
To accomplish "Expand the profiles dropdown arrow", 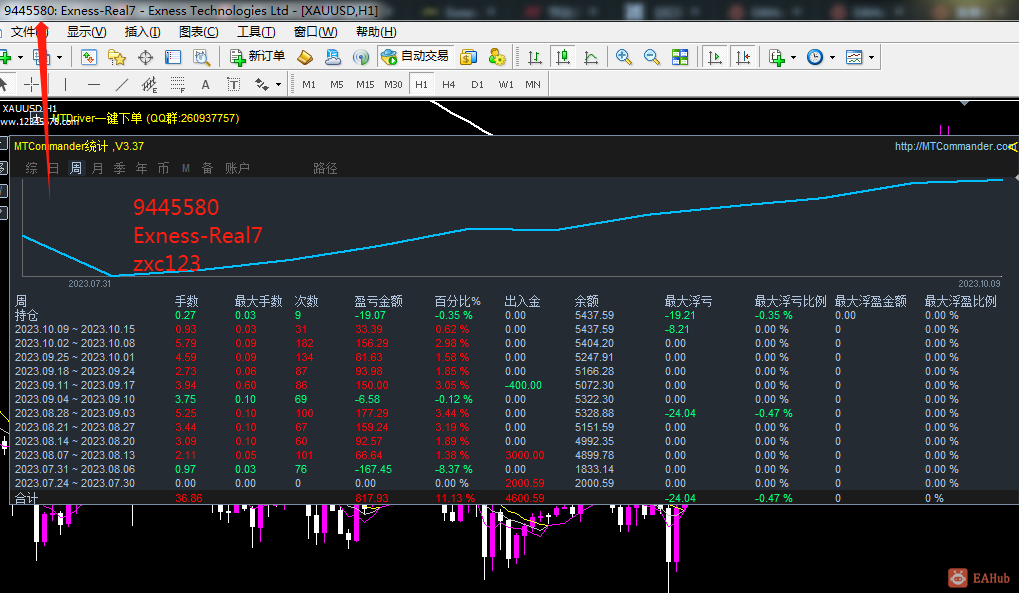I will [x=59, y=58].
